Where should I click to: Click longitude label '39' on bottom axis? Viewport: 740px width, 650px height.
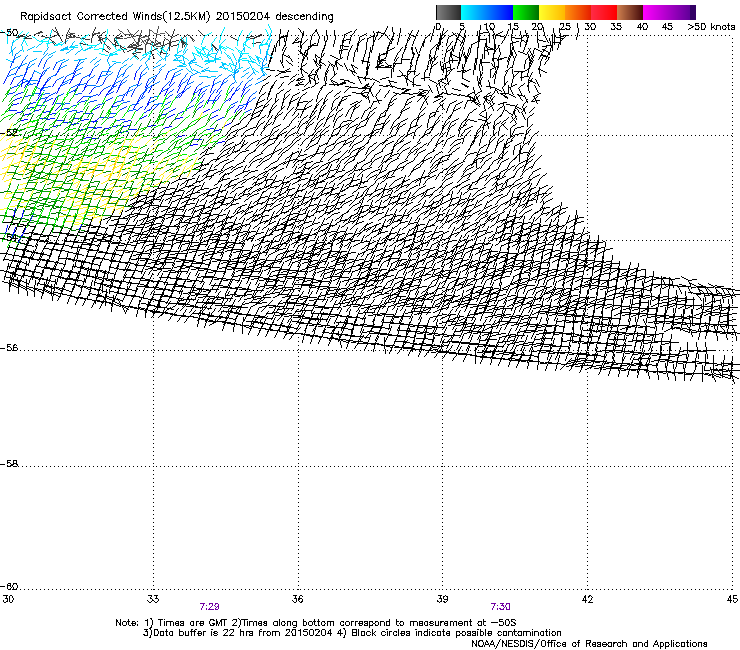(x=442, y=599)
